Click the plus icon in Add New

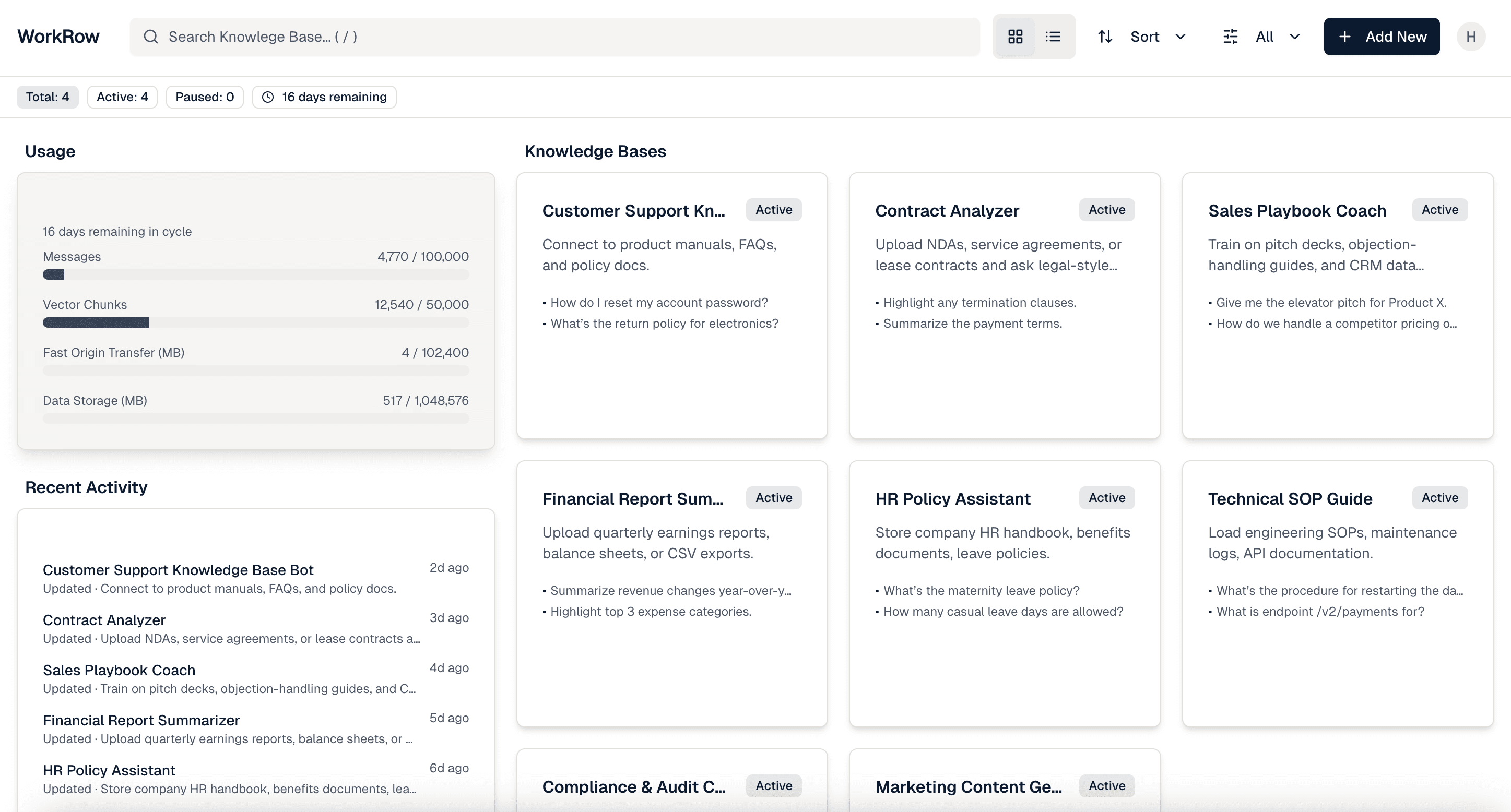point(1344,37)
